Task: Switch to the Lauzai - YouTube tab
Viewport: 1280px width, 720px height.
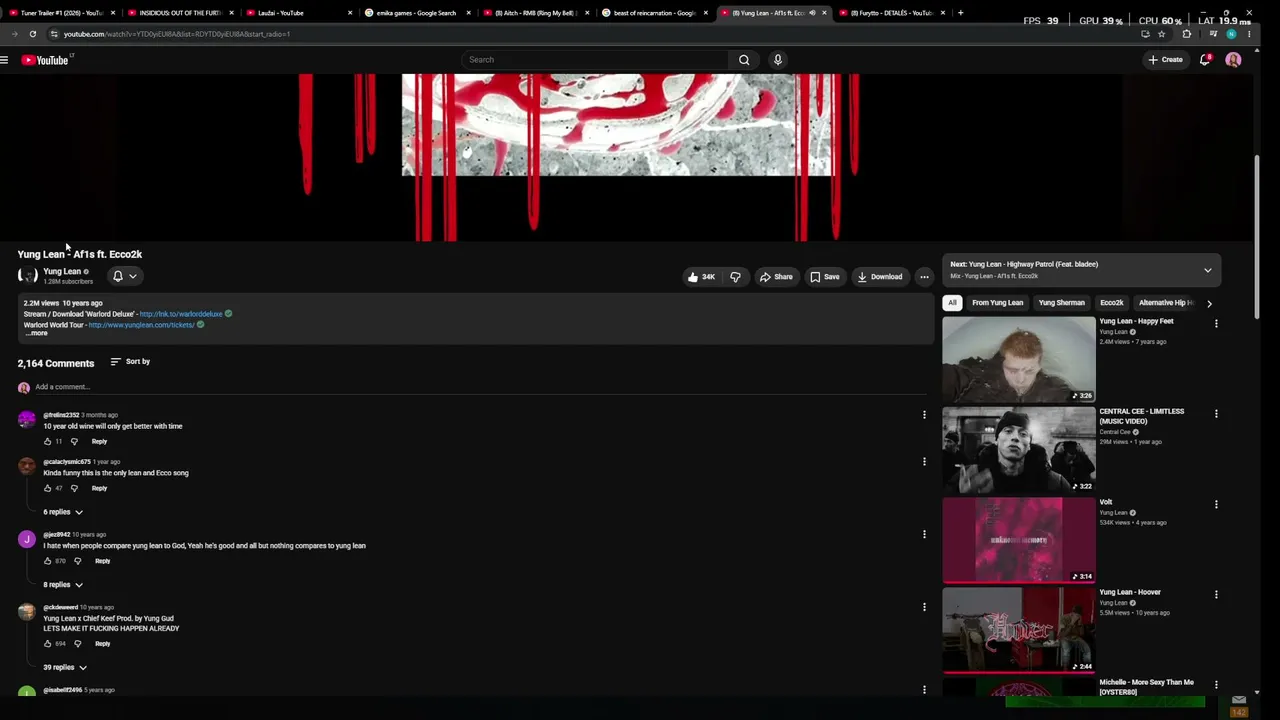Action: (298, 13)
